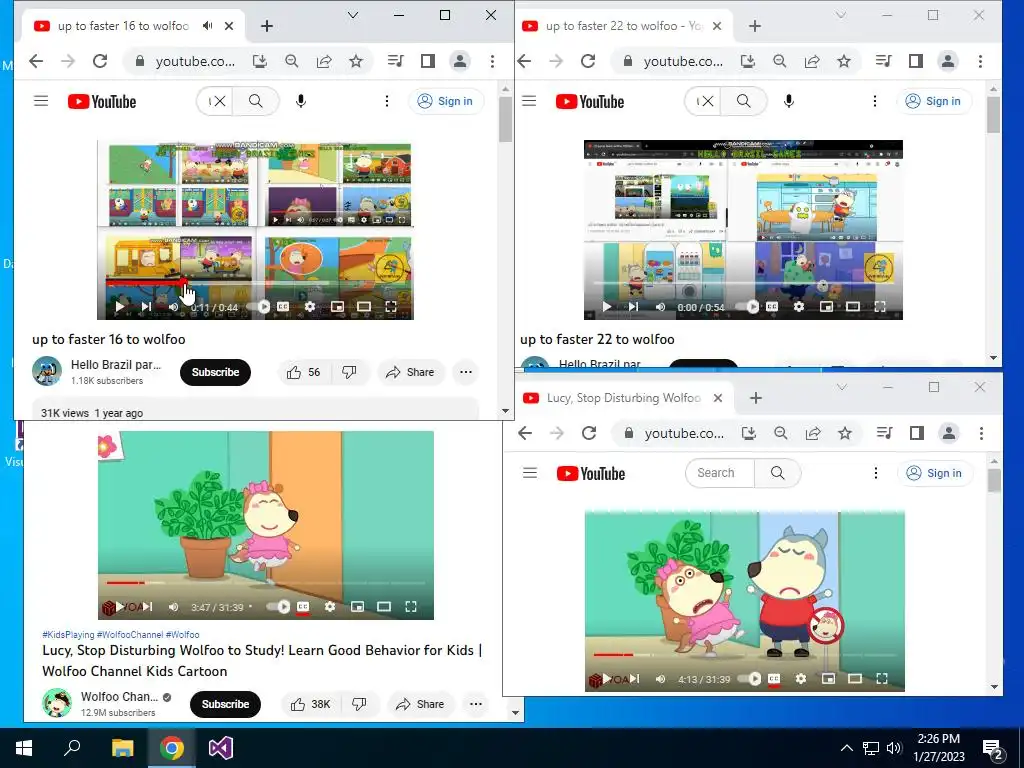Open media controls in 'up to faster 22' window toolbar
1024x768 pixels.
[x=884, y=61]
